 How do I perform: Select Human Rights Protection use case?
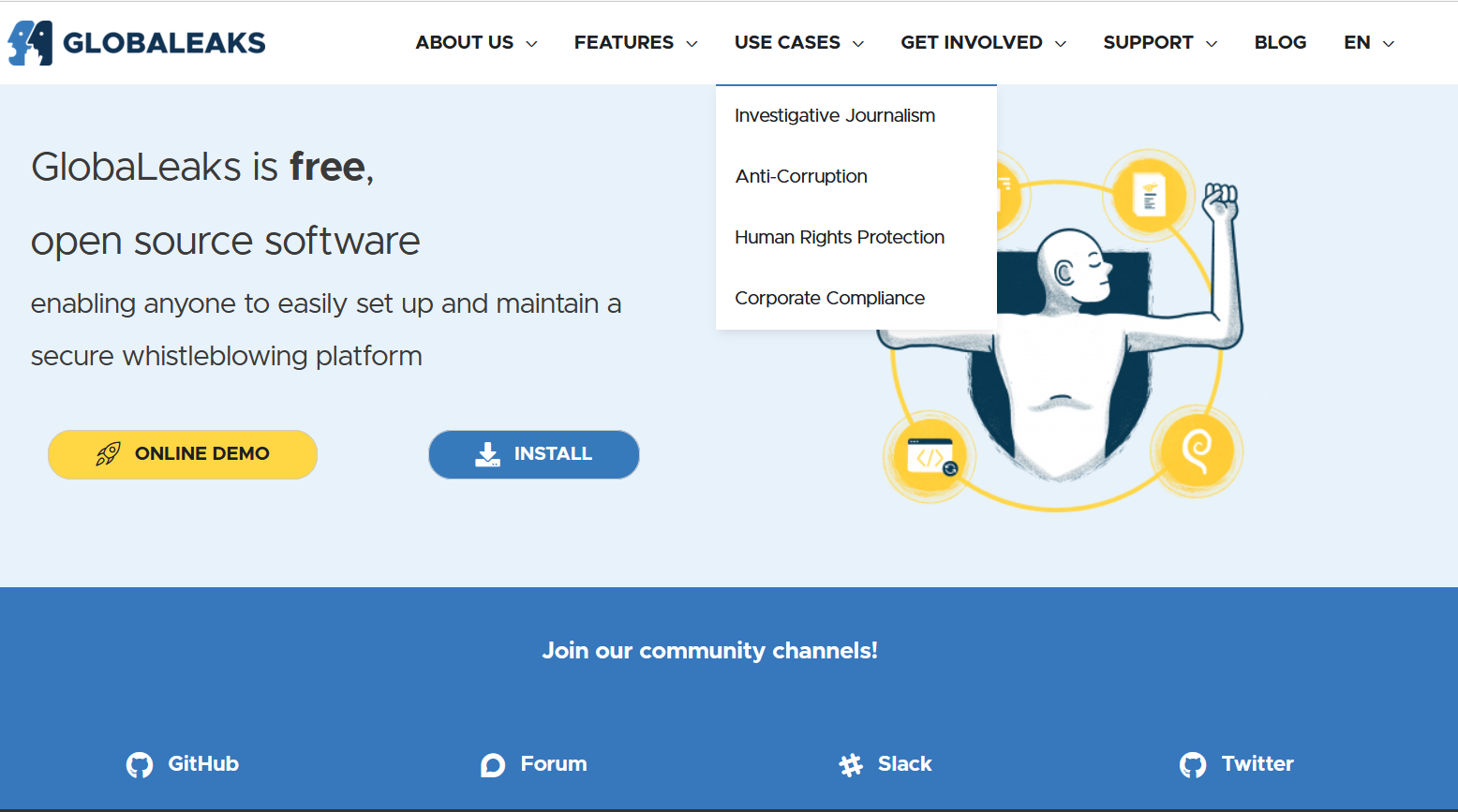840,237
